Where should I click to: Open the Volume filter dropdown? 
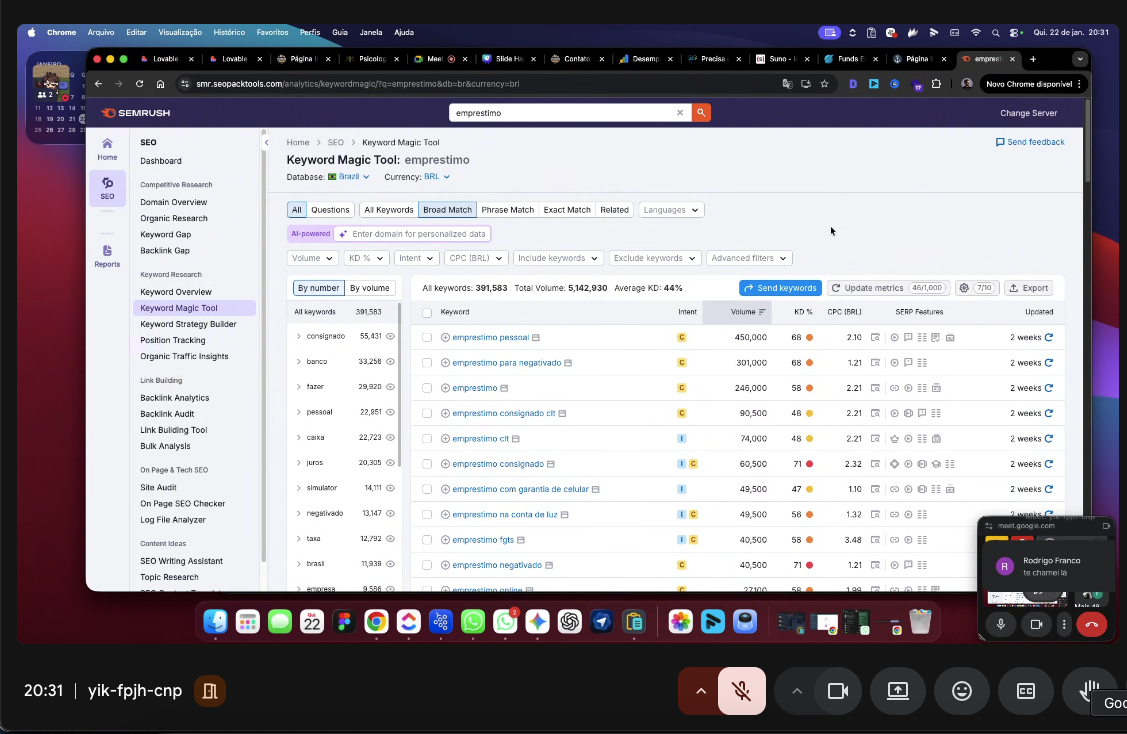(312, 258)
